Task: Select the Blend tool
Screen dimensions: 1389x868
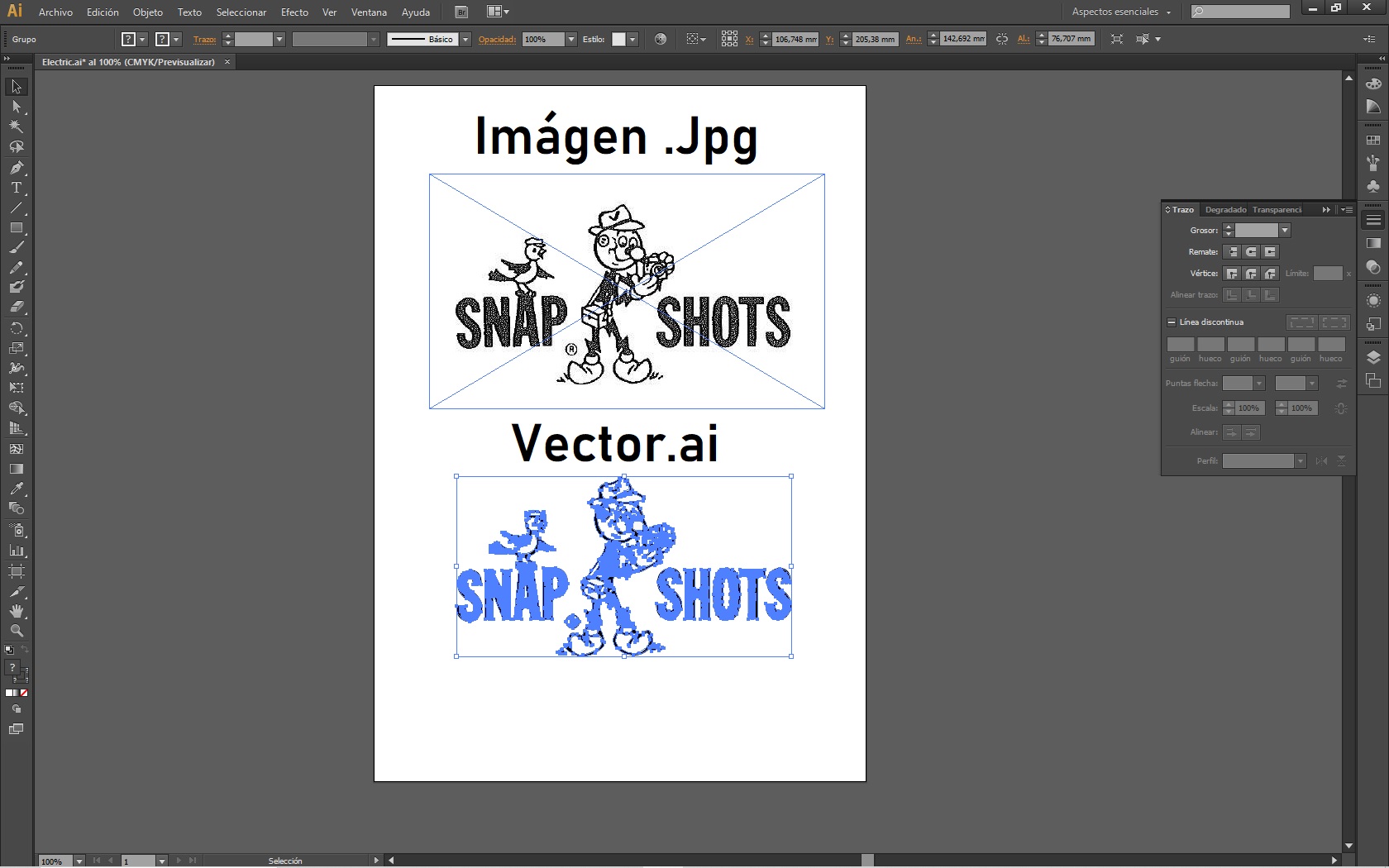Action: coord(17,508)
